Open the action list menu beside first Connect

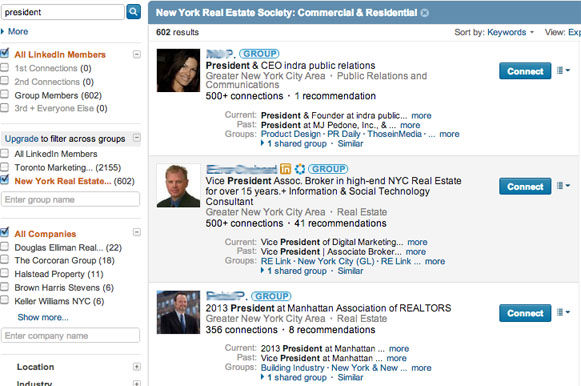tap(563, 70)
